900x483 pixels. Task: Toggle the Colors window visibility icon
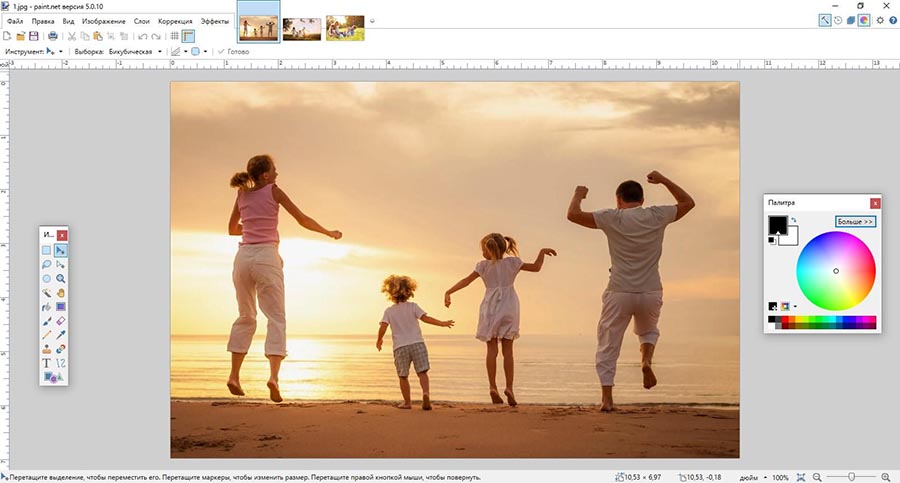[x=863, y=20]
